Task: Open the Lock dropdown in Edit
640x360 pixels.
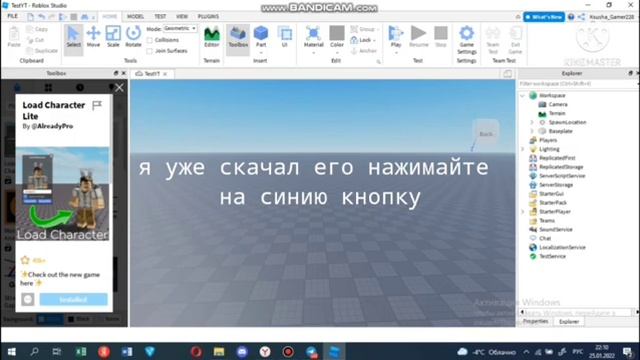Action: pos(374,40)
